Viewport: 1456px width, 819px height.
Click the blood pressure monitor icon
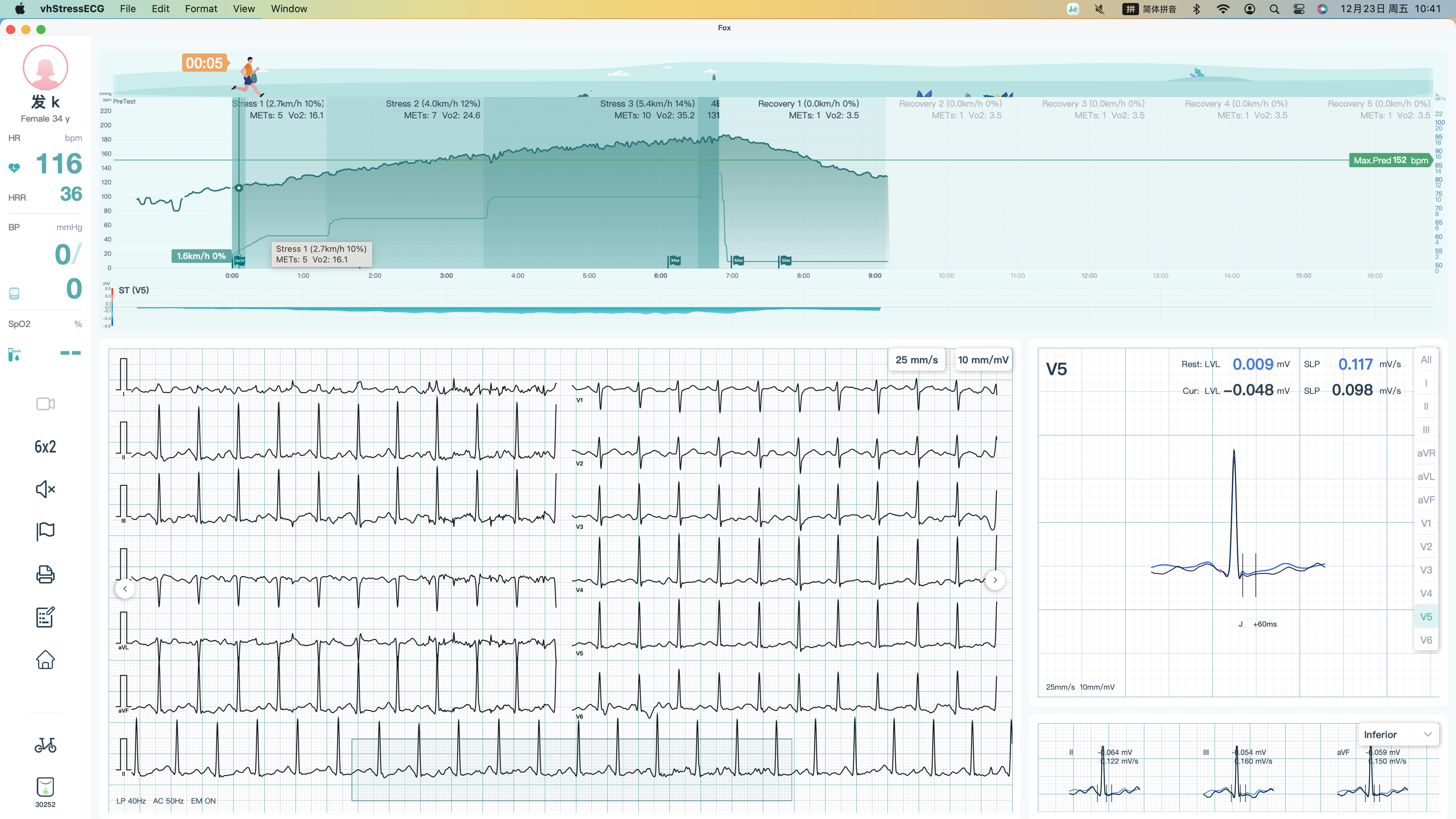coord(15,293)
